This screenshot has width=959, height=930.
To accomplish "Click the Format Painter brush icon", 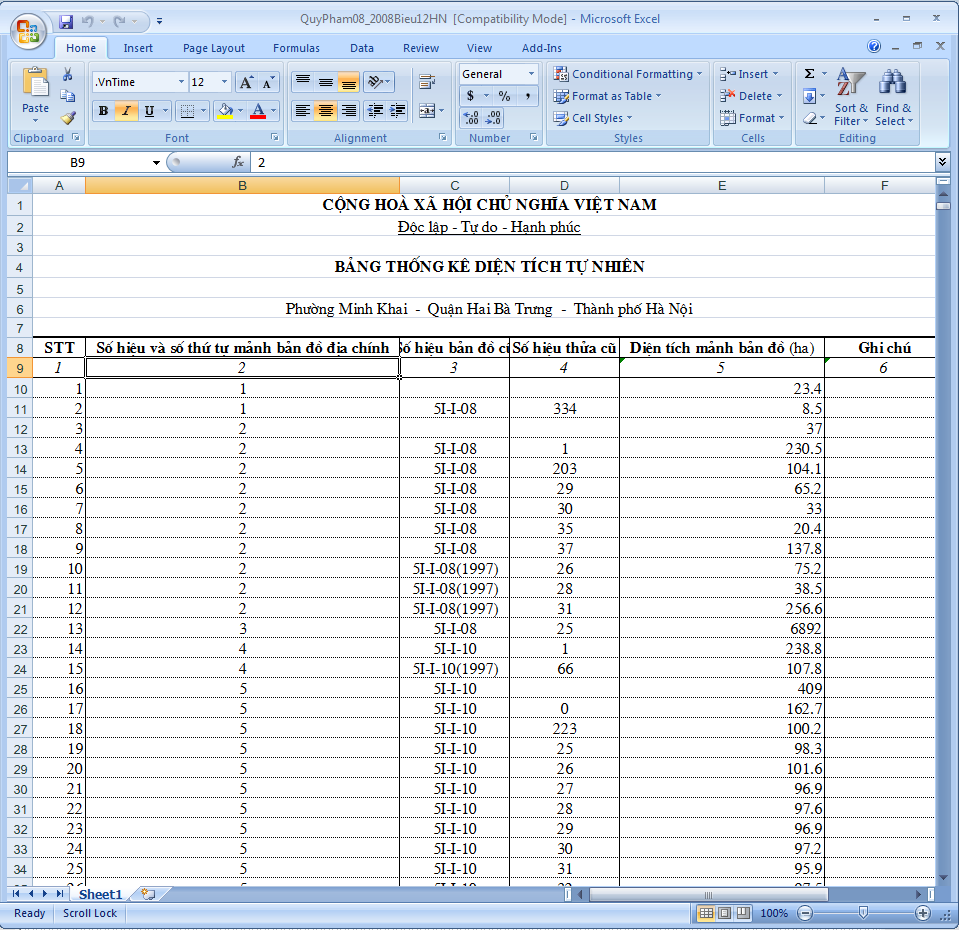I will 68,117.
